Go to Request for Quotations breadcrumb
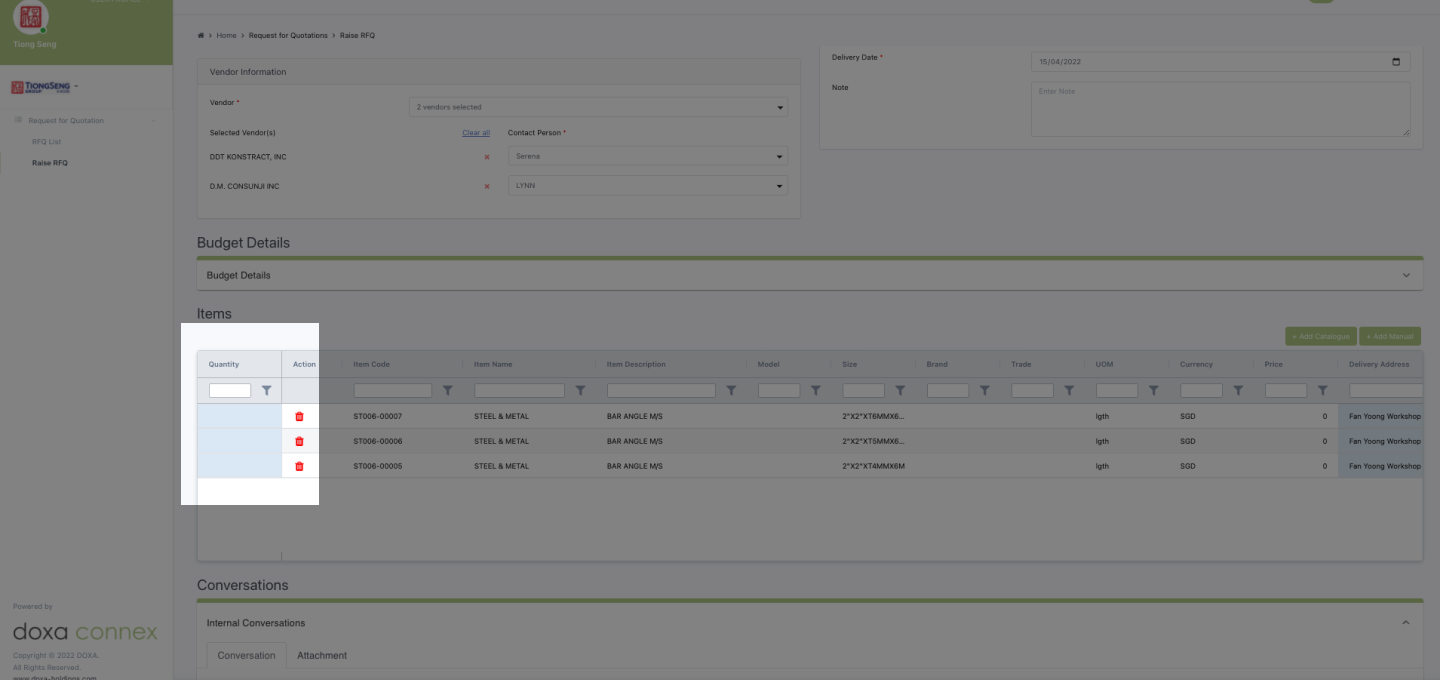 coord(288,35)
